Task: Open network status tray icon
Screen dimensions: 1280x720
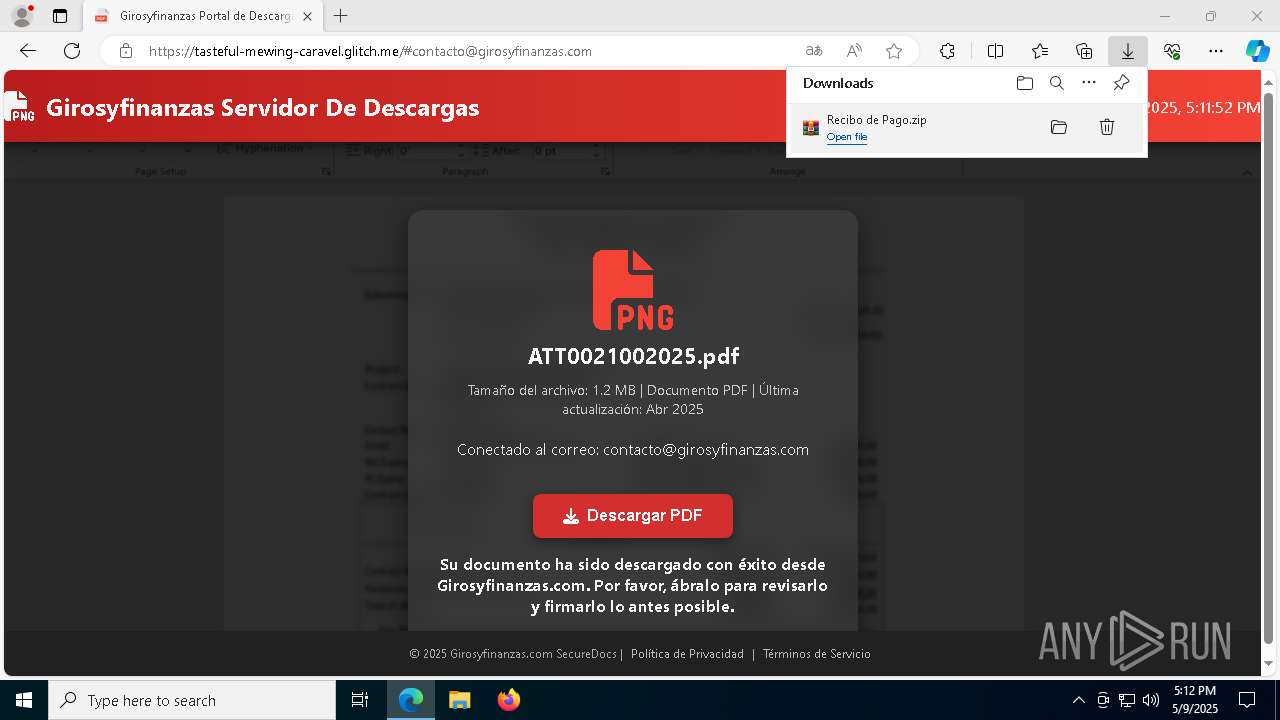Action: 1127,700
